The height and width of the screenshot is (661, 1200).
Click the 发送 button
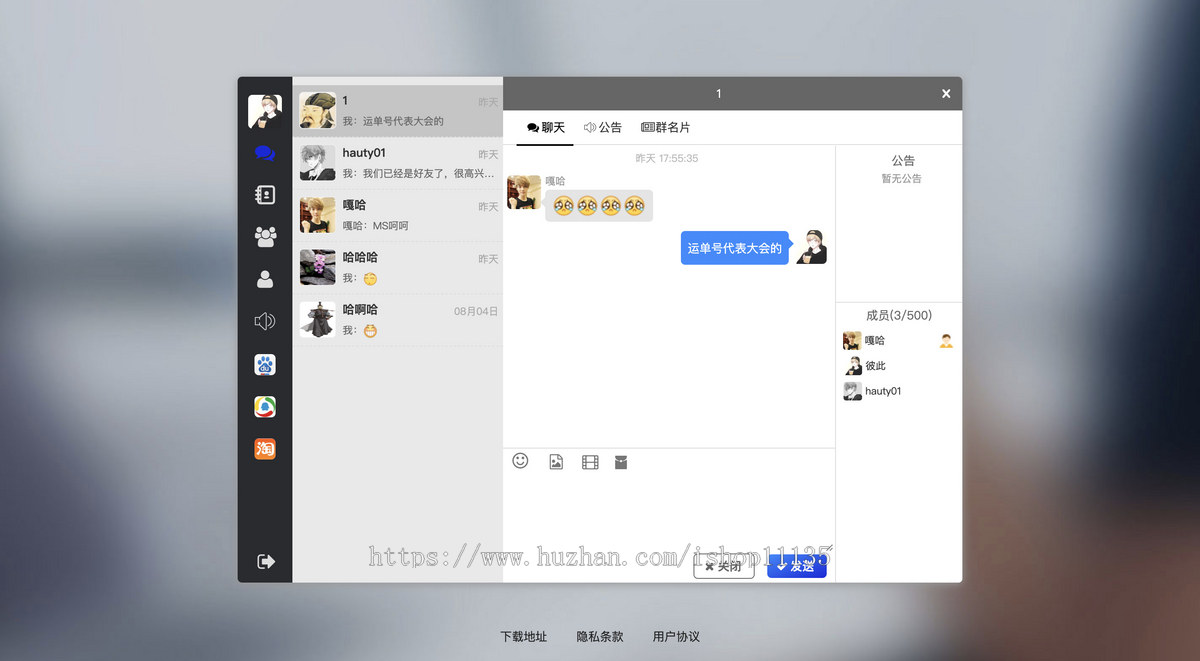(797, 566)
